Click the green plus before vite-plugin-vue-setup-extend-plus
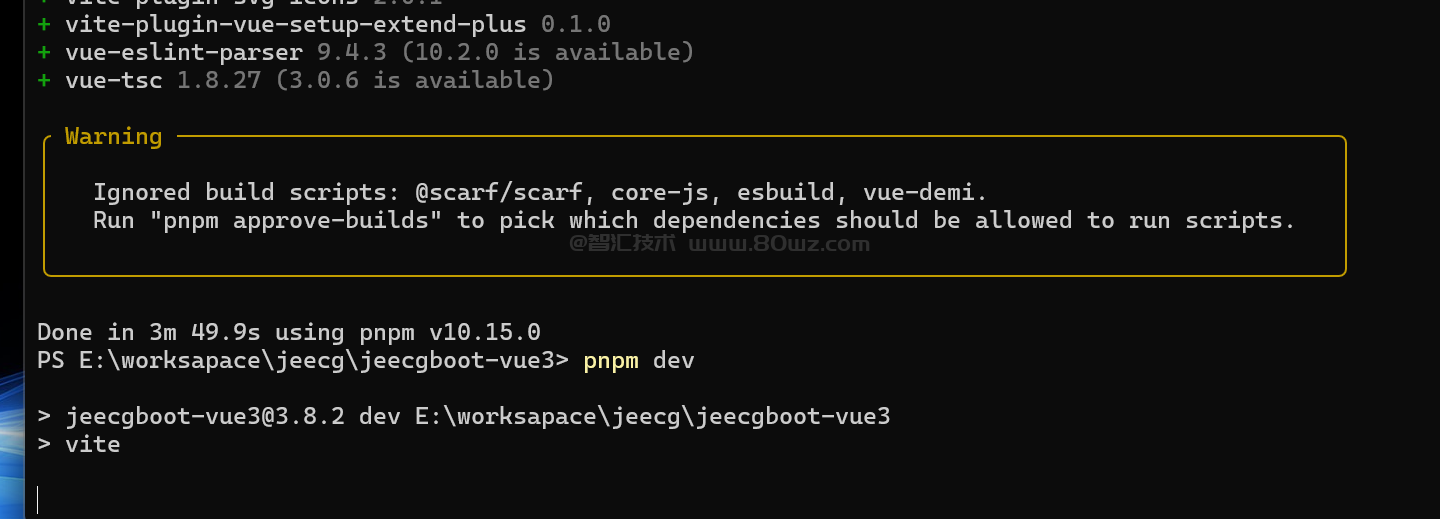 pyautogui.click(x=44, y=23)
